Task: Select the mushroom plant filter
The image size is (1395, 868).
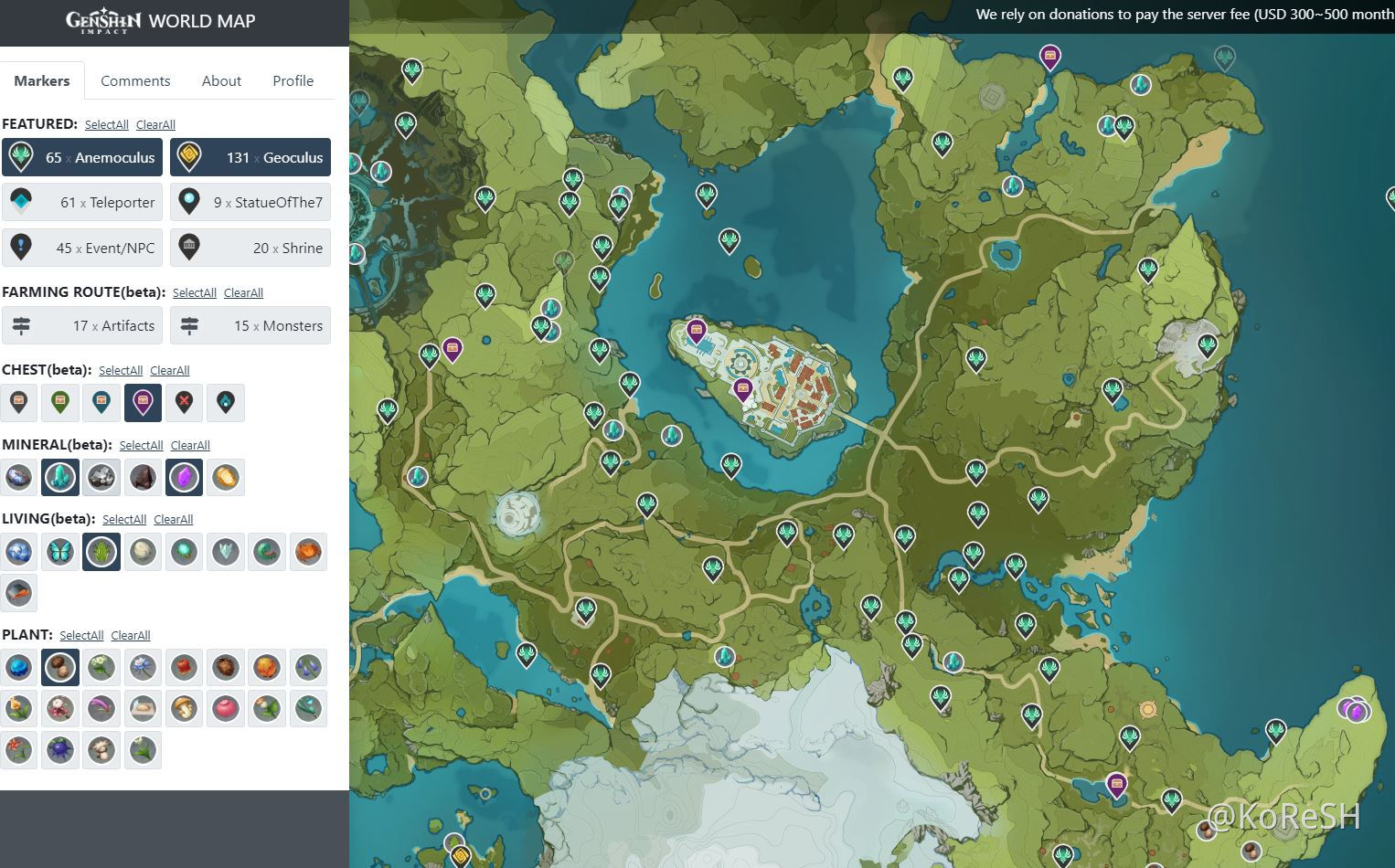Action: click(x=184, y=709)
